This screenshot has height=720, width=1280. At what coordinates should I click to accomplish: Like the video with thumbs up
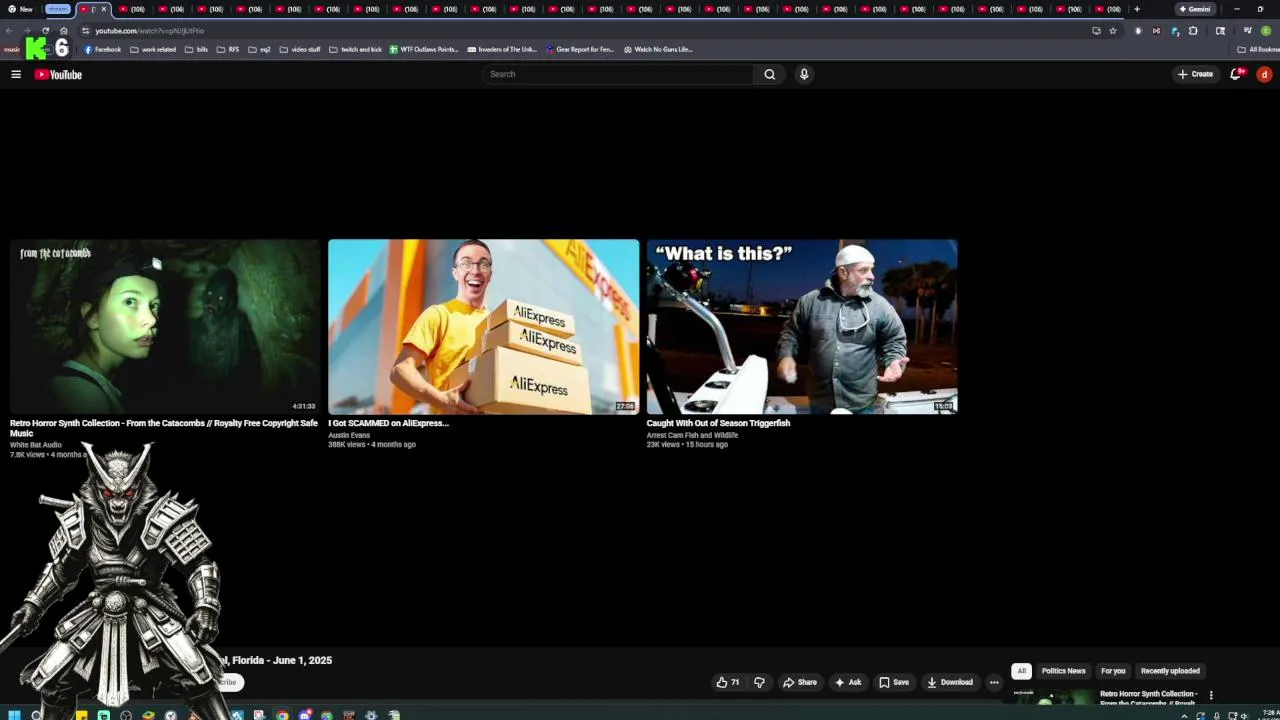coord(727,682)
